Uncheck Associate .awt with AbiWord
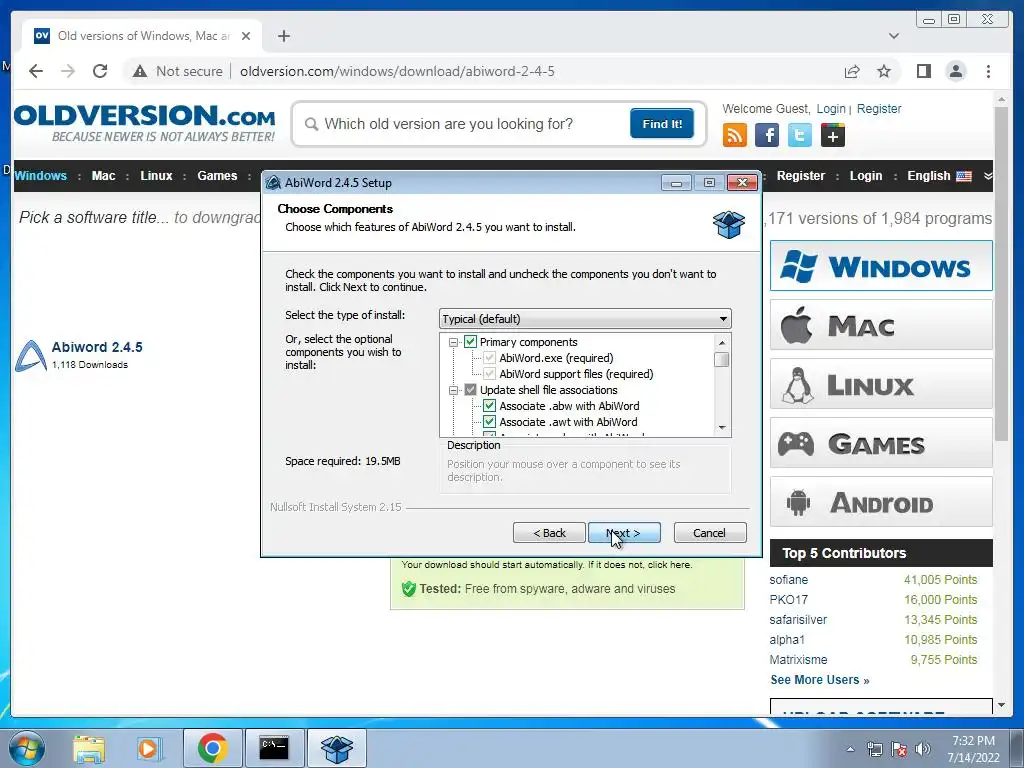The image size is (1024, 768). click(489, 422)
